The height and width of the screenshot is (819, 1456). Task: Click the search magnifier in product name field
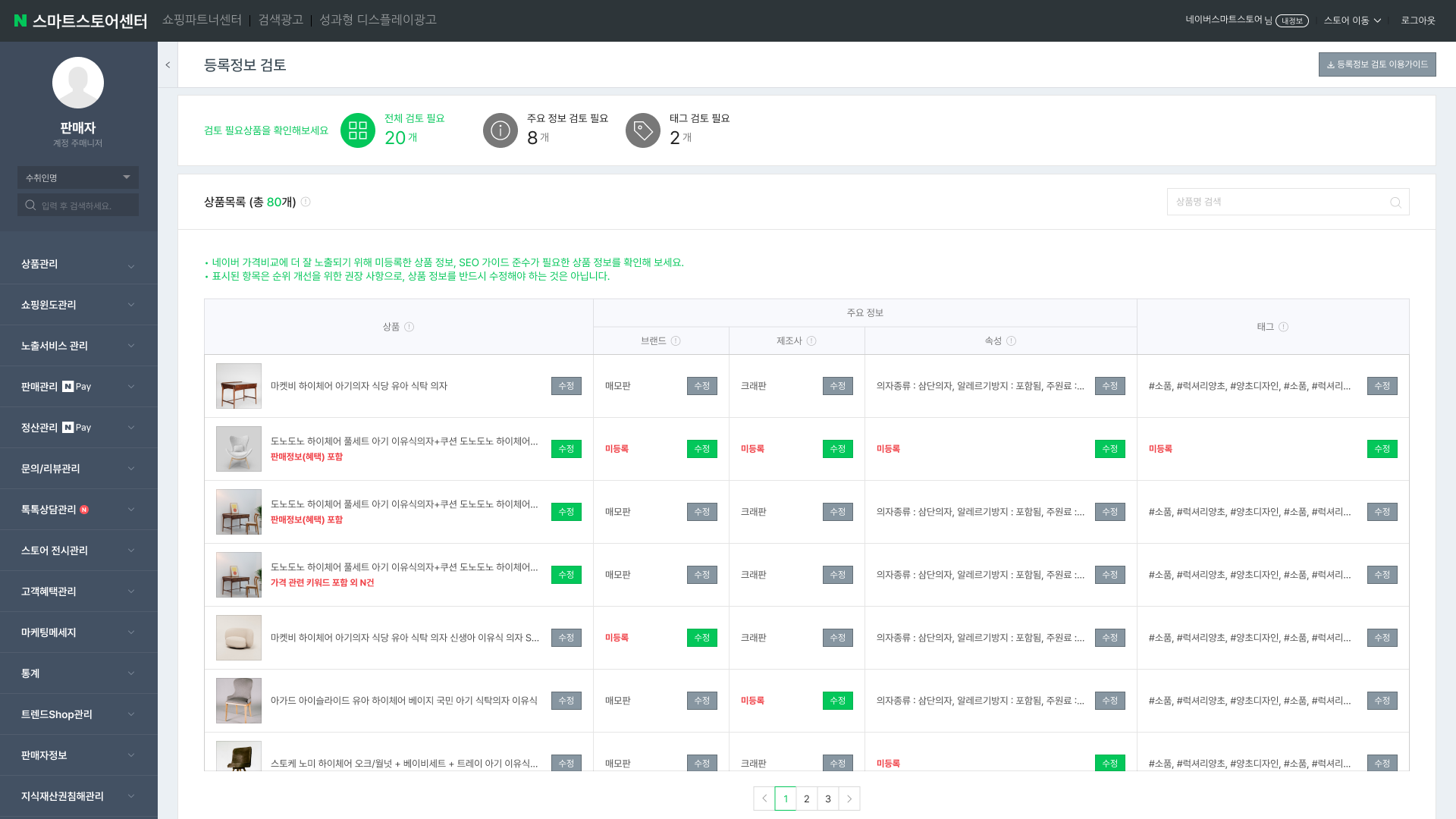[1395, 202]
